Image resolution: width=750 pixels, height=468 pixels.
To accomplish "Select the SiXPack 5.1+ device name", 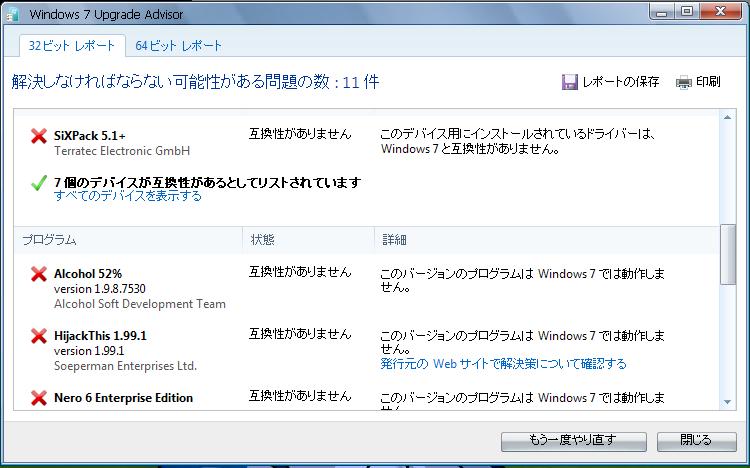I will coord(89,136).
